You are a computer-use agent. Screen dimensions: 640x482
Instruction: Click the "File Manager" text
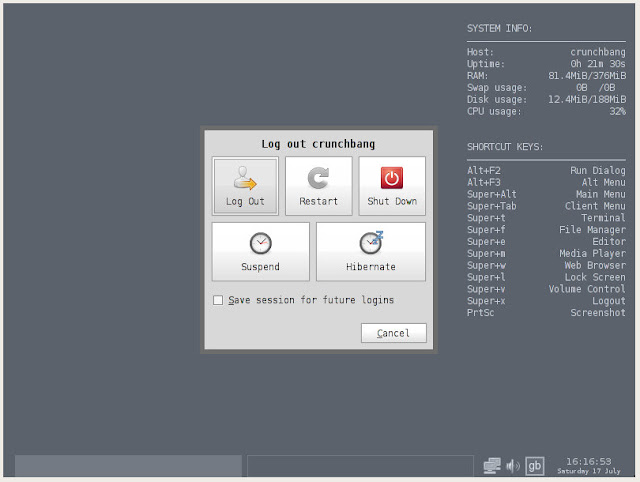coord(592,230)
